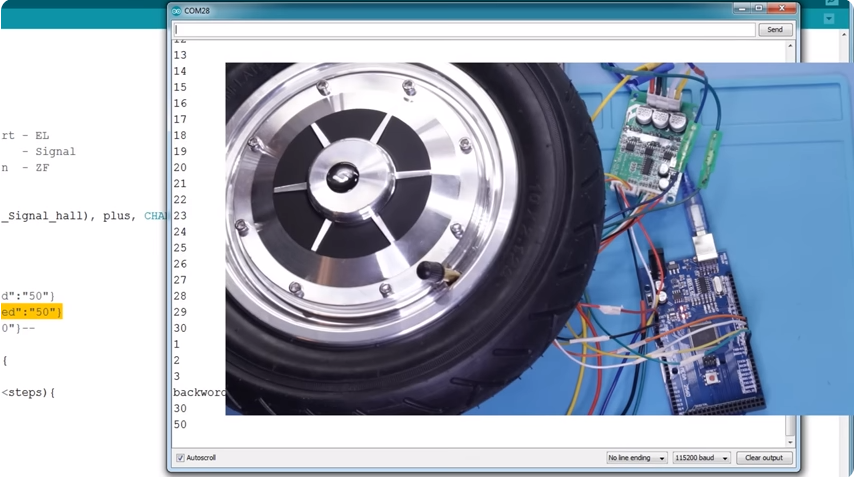Maximize the COM28 serial monitor window
The image size is (856, 477).
coord(759,9)
